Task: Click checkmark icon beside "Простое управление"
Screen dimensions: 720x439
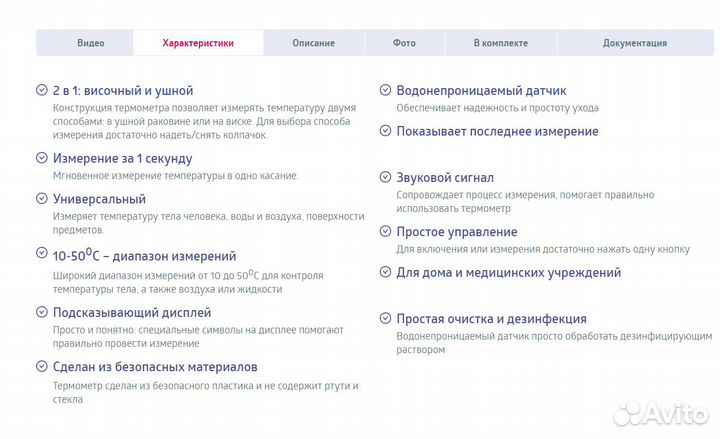Action: pyautogui.click(x=385, y=231)
